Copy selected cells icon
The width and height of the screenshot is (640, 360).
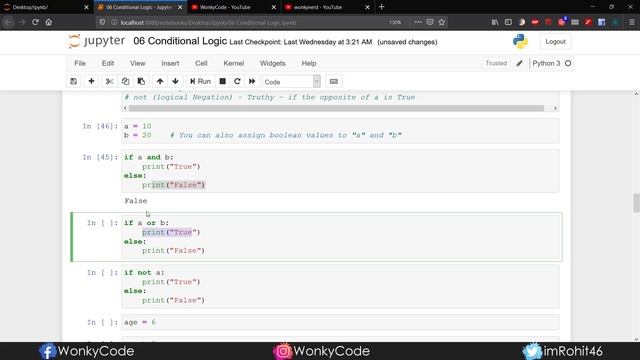click(x=125, y=81)
